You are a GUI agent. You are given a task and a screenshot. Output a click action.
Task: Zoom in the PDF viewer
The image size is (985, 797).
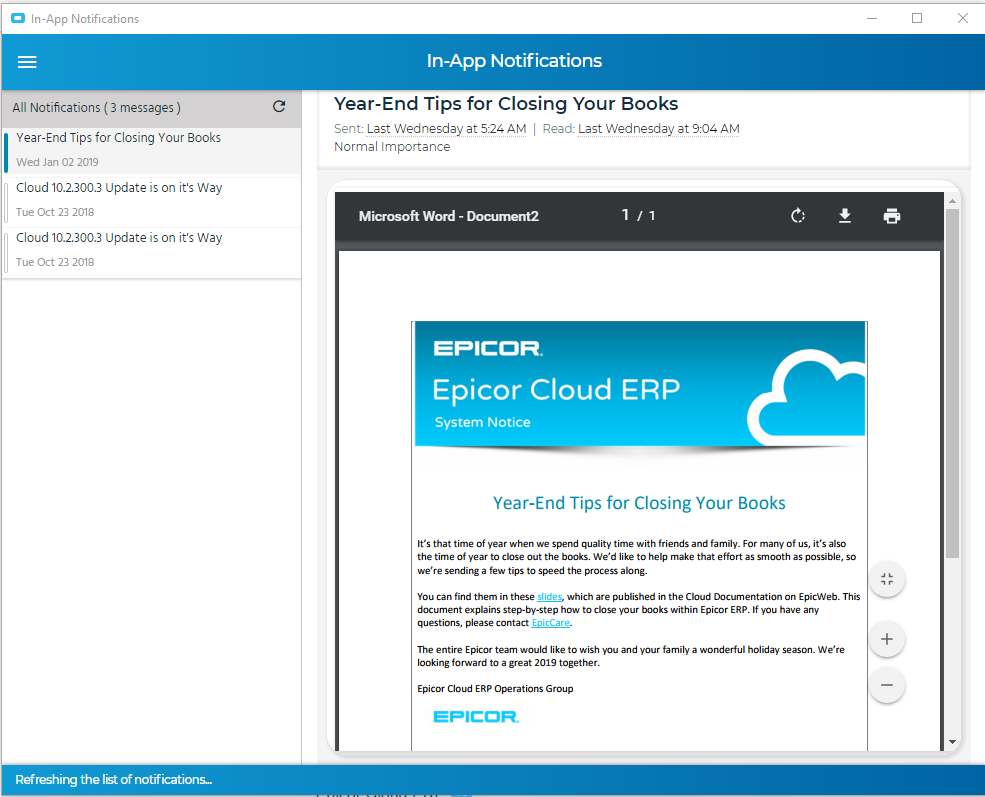pyautogui.click(x=887, y=639)
